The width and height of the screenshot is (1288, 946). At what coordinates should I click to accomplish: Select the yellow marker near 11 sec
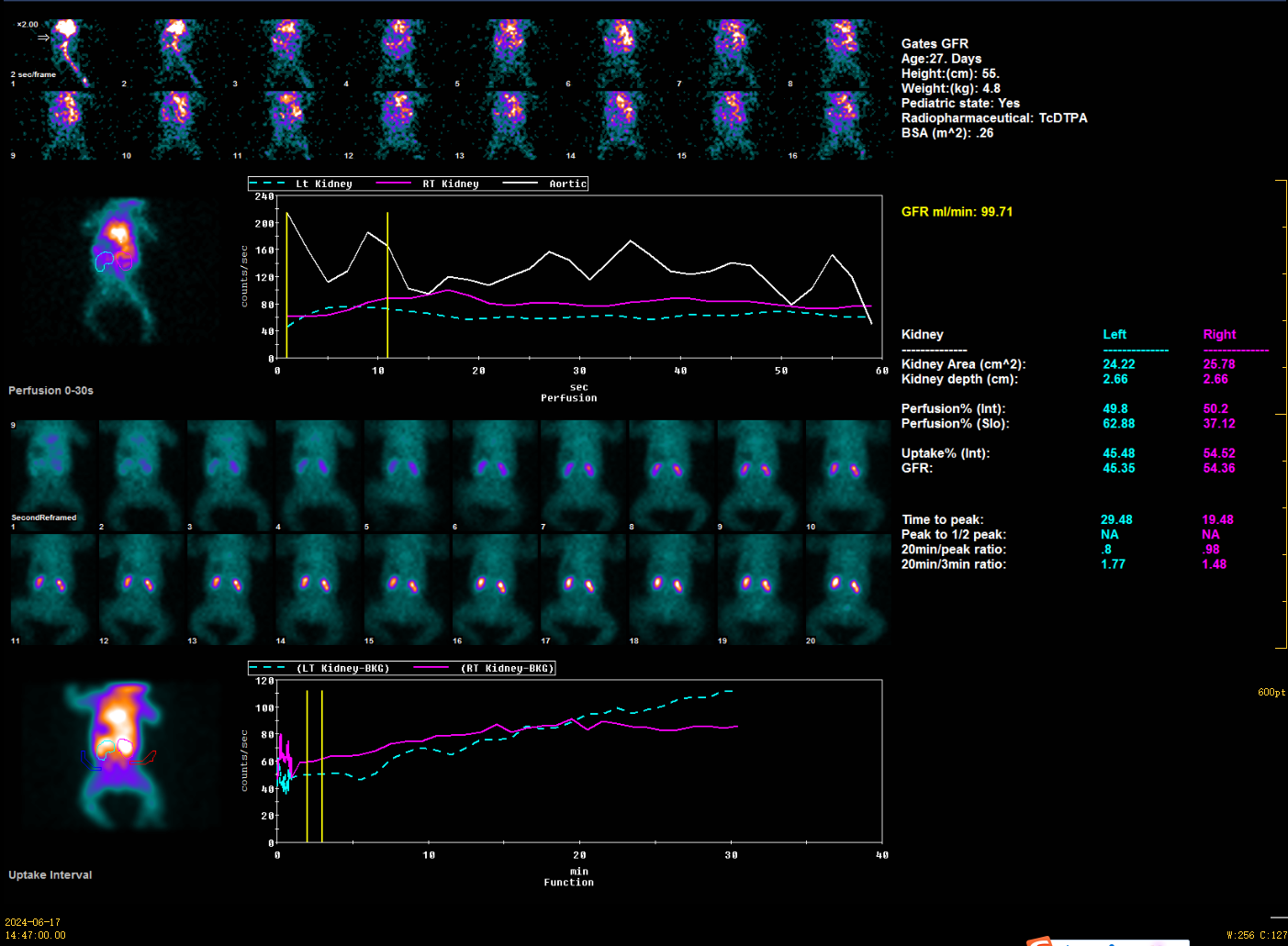pos(387,284)
